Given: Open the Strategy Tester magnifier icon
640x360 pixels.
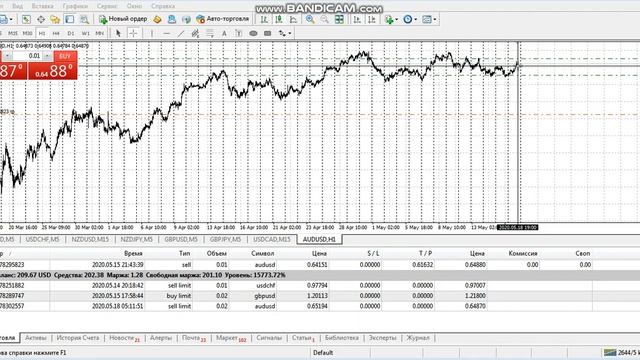Looking at the screenshot, I should pyautogui.click(x=84, y=19).
